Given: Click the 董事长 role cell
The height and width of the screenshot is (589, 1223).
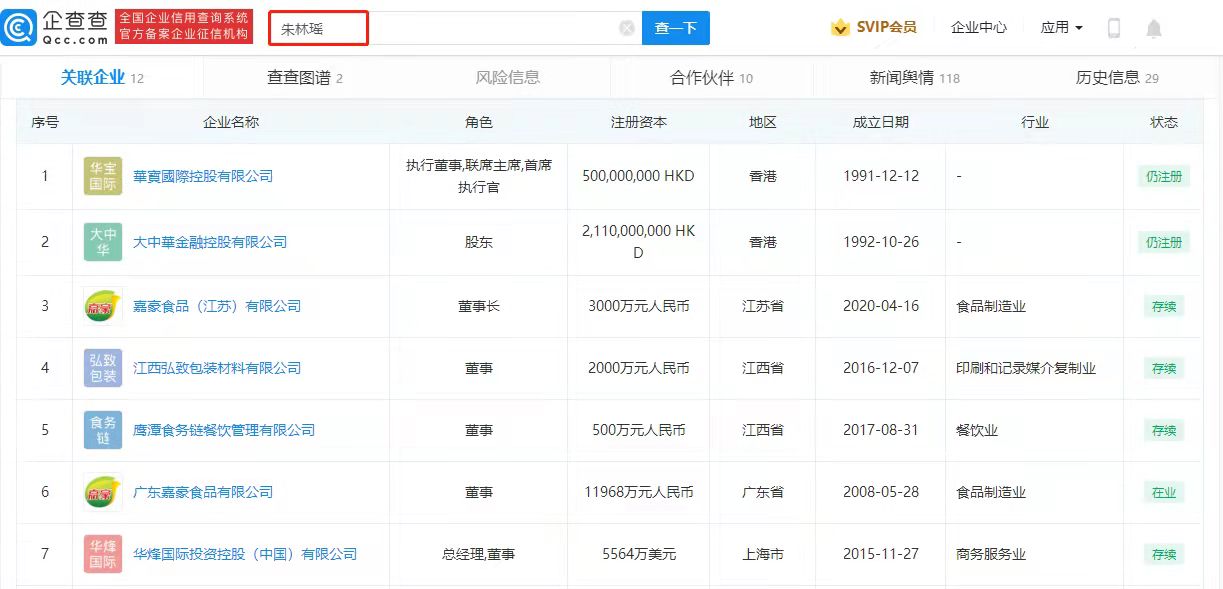Looking at the screenshot, I should click(x=479, y=306).
